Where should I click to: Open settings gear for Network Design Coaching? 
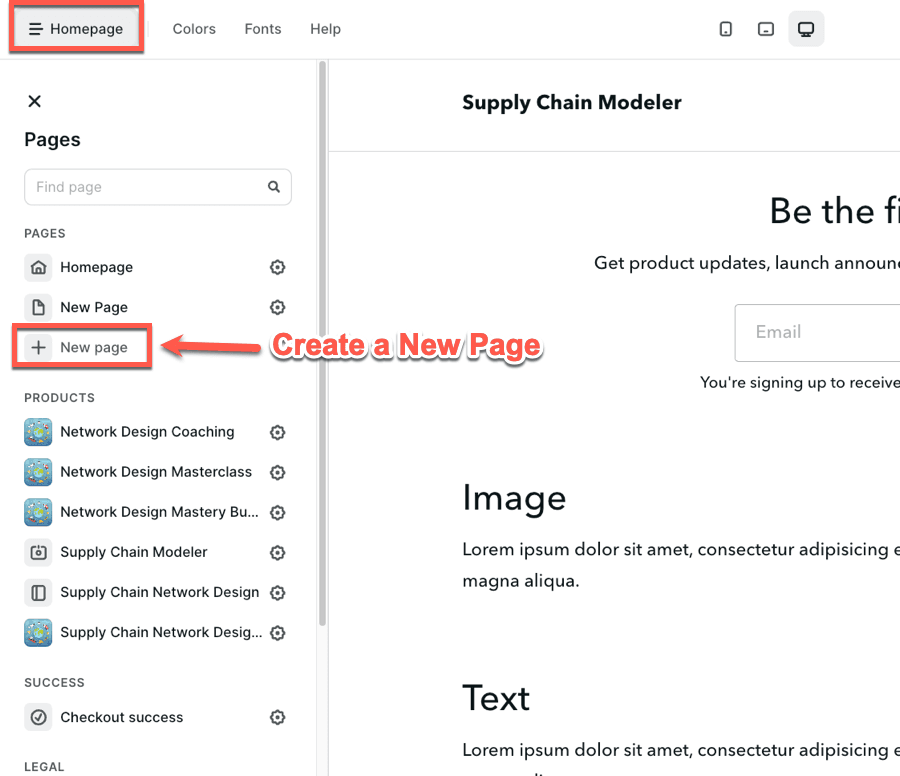coord(278,432)
